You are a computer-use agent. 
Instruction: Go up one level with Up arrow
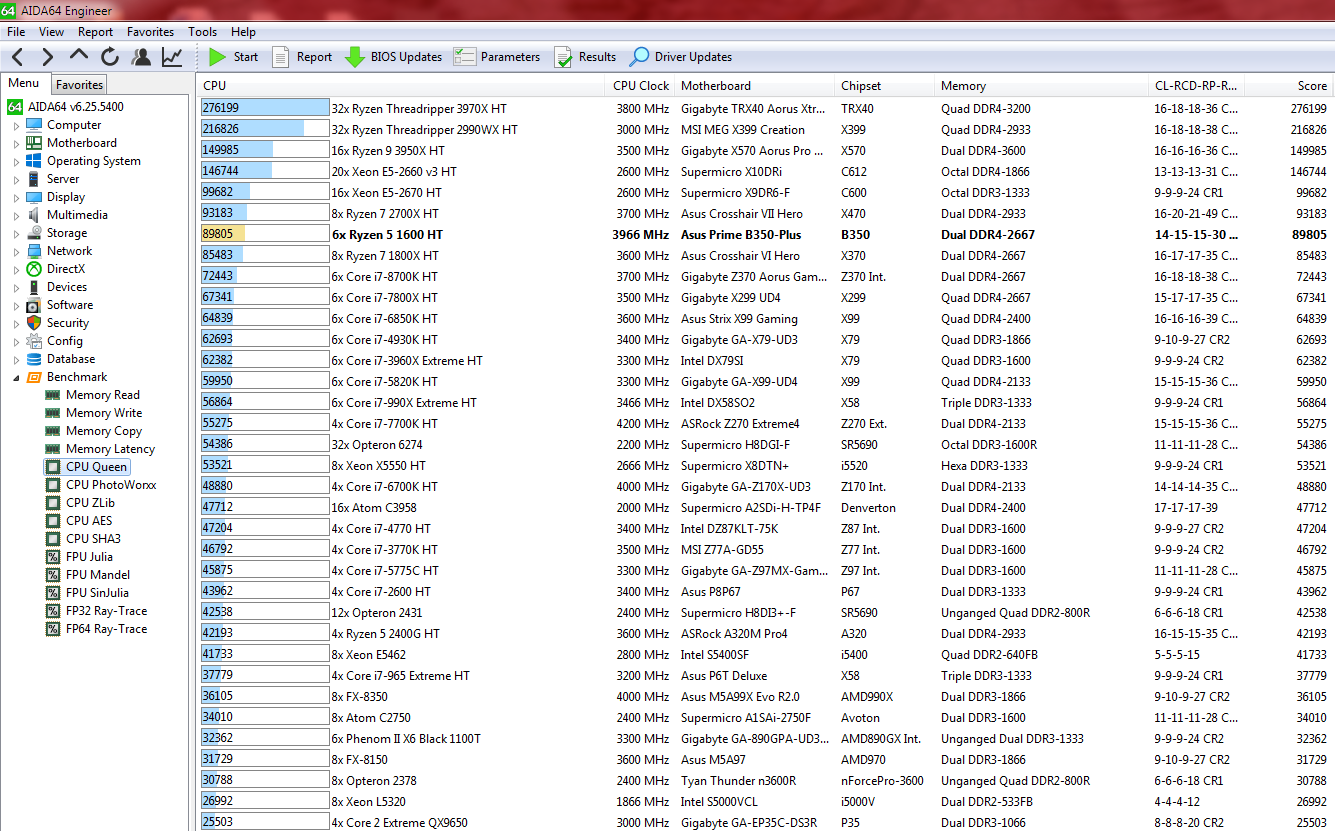pyautogui.click(x=79, y=57)
